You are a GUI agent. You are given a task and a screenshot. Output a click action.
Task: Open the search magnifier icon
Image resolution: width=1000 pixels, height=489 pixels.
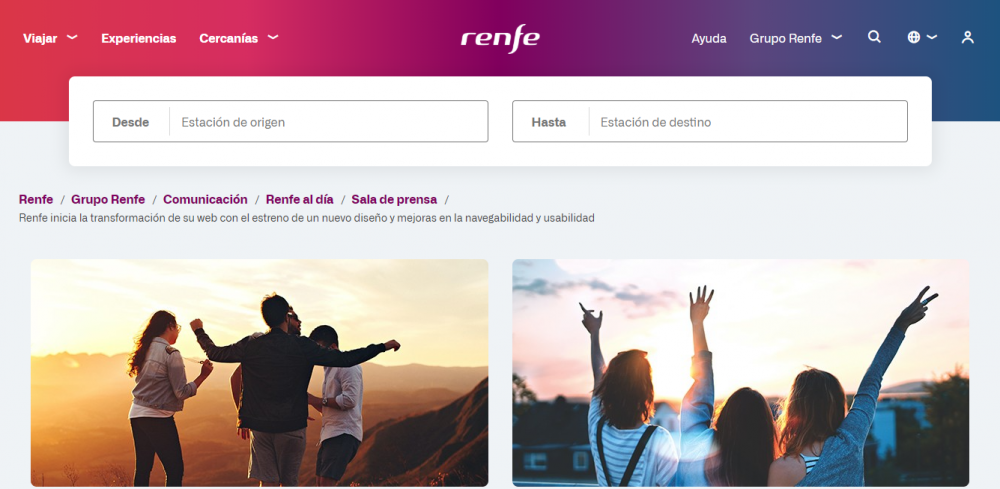pos(874,37)
